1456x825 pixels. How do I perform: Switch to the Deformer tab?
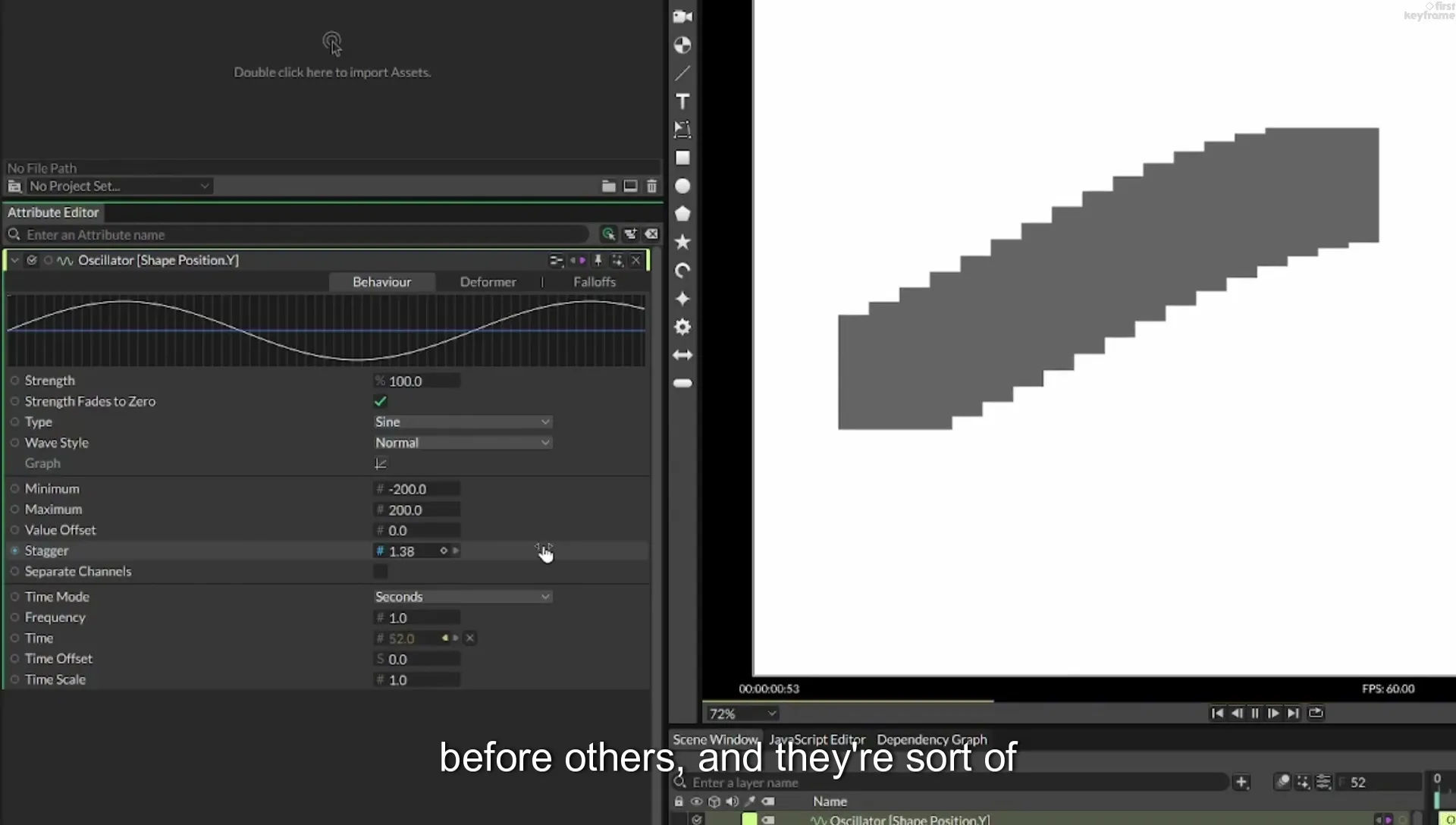pyautogui.click(x=488, y=282)
